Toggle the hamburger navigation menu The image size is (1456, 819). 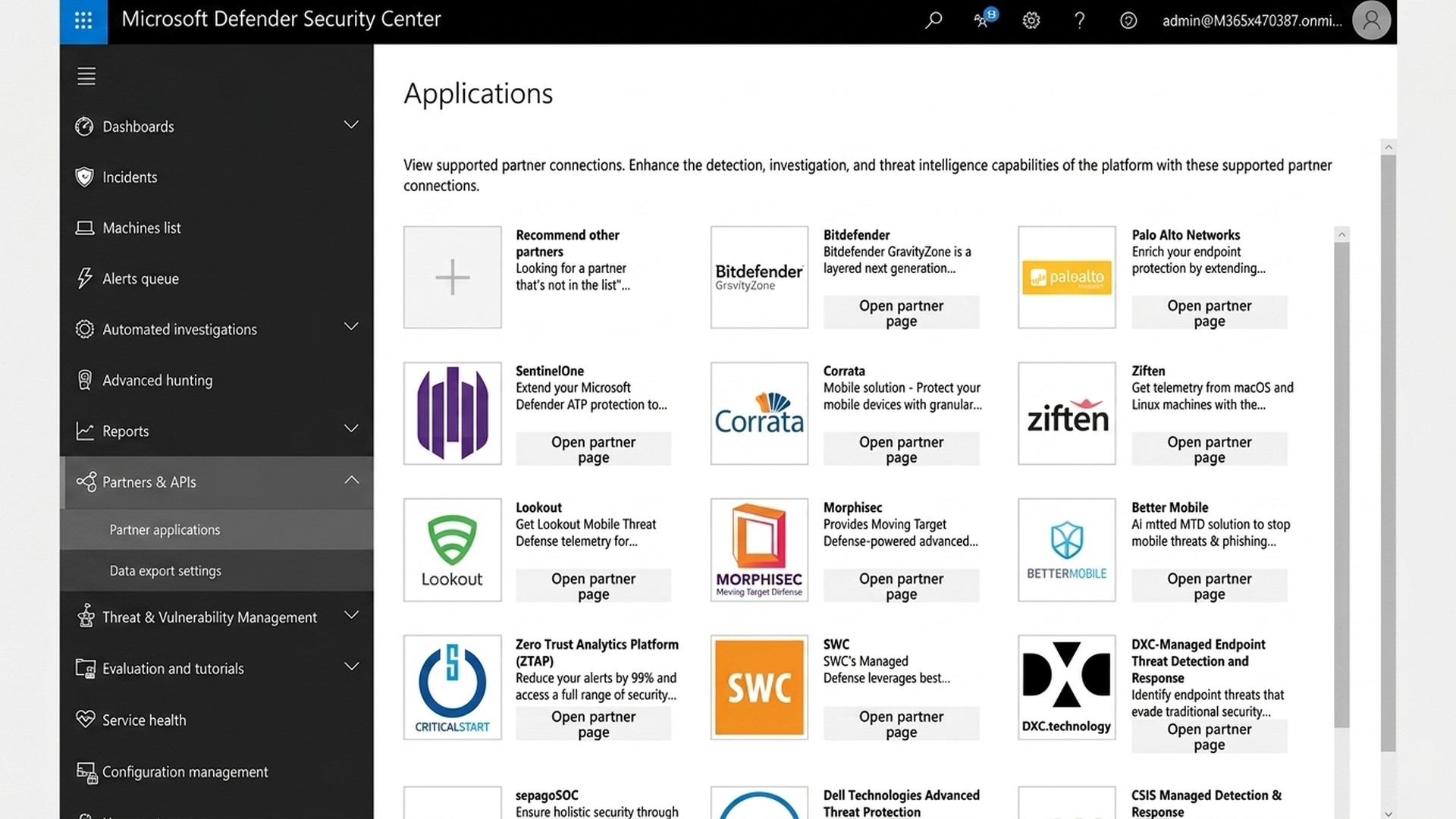click(86, 76)
